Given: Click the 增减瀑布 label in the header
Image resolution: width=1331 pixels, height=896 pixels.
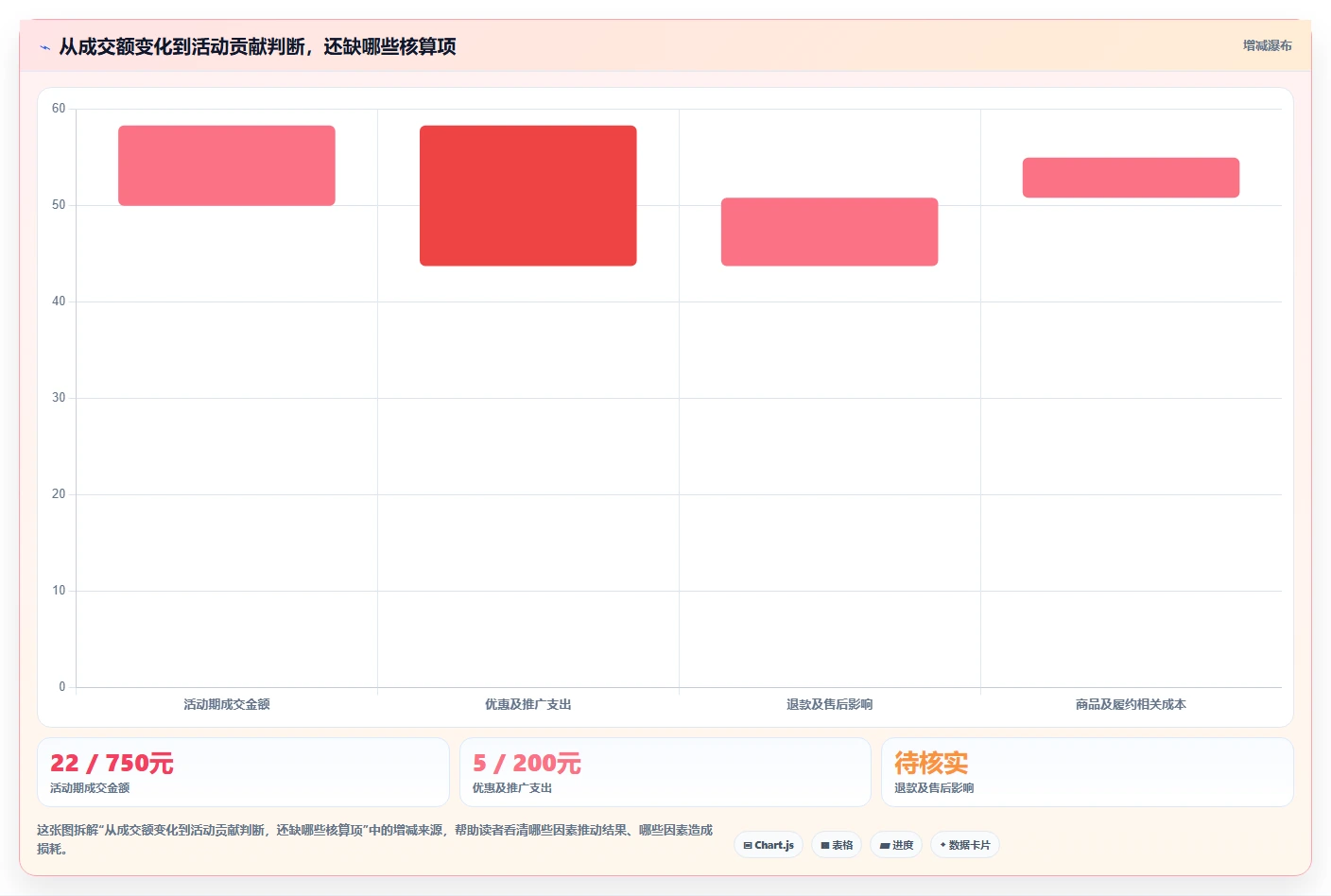Looking at the screenshot, I should coord(1267,45).
